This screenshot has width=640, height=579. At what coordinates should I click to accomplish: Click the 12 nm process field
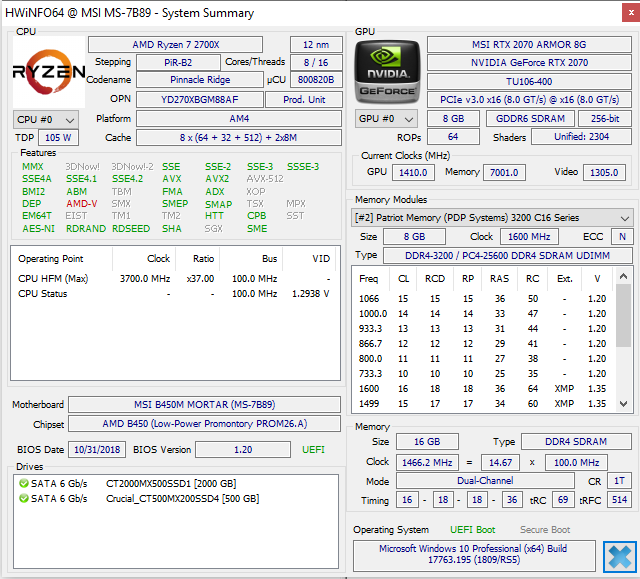point(316,44)
